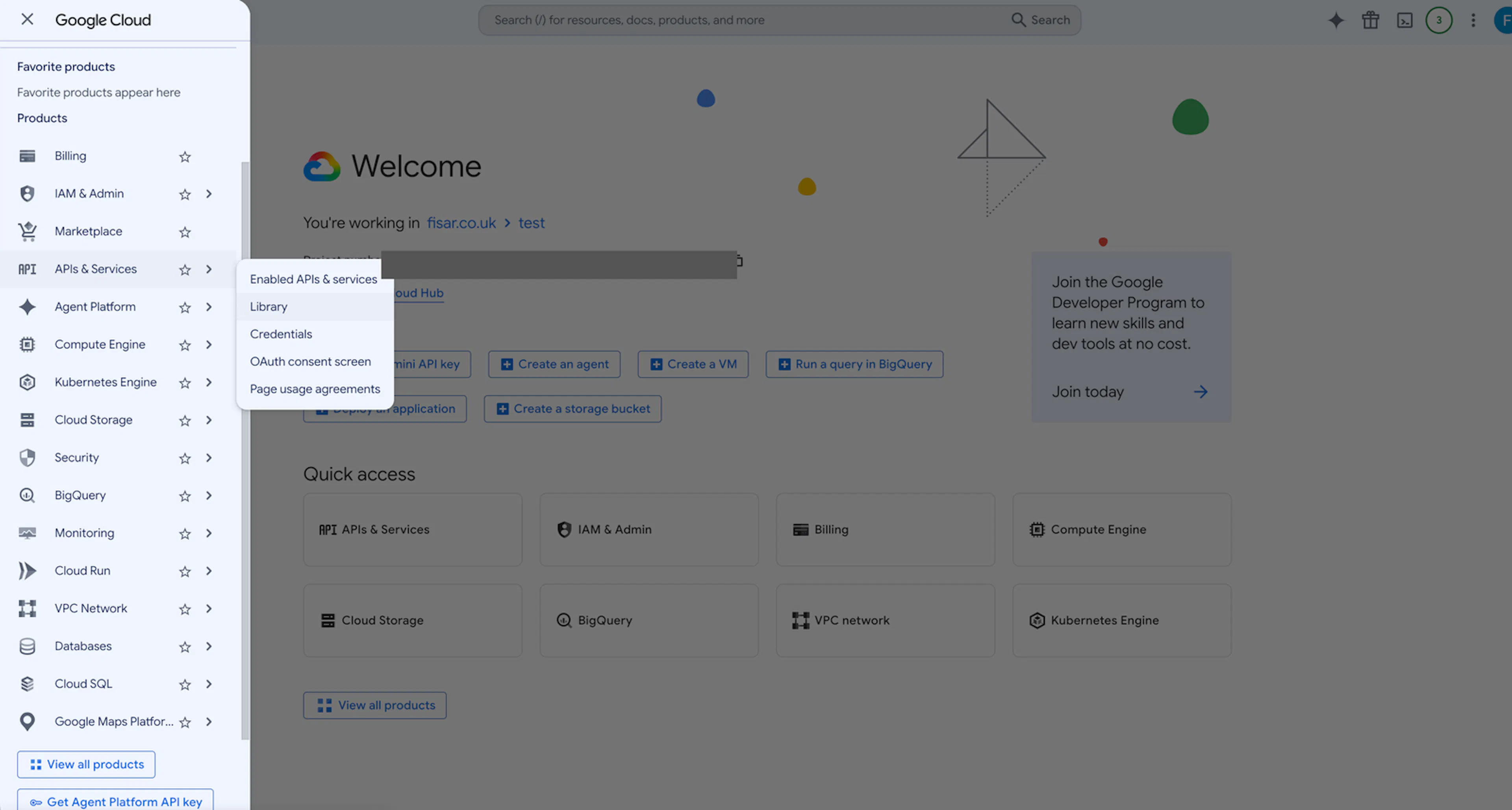
Task: Open Enabled APIs & services submenu item
Action: (314, 280)
